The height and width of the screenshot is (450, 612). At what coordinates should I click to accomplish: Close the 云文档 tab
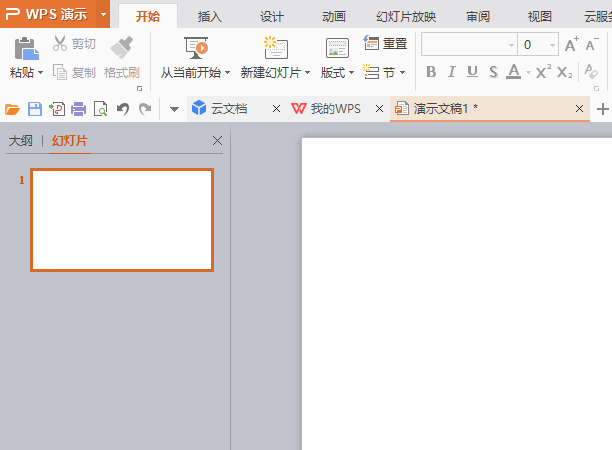point(276,108)
